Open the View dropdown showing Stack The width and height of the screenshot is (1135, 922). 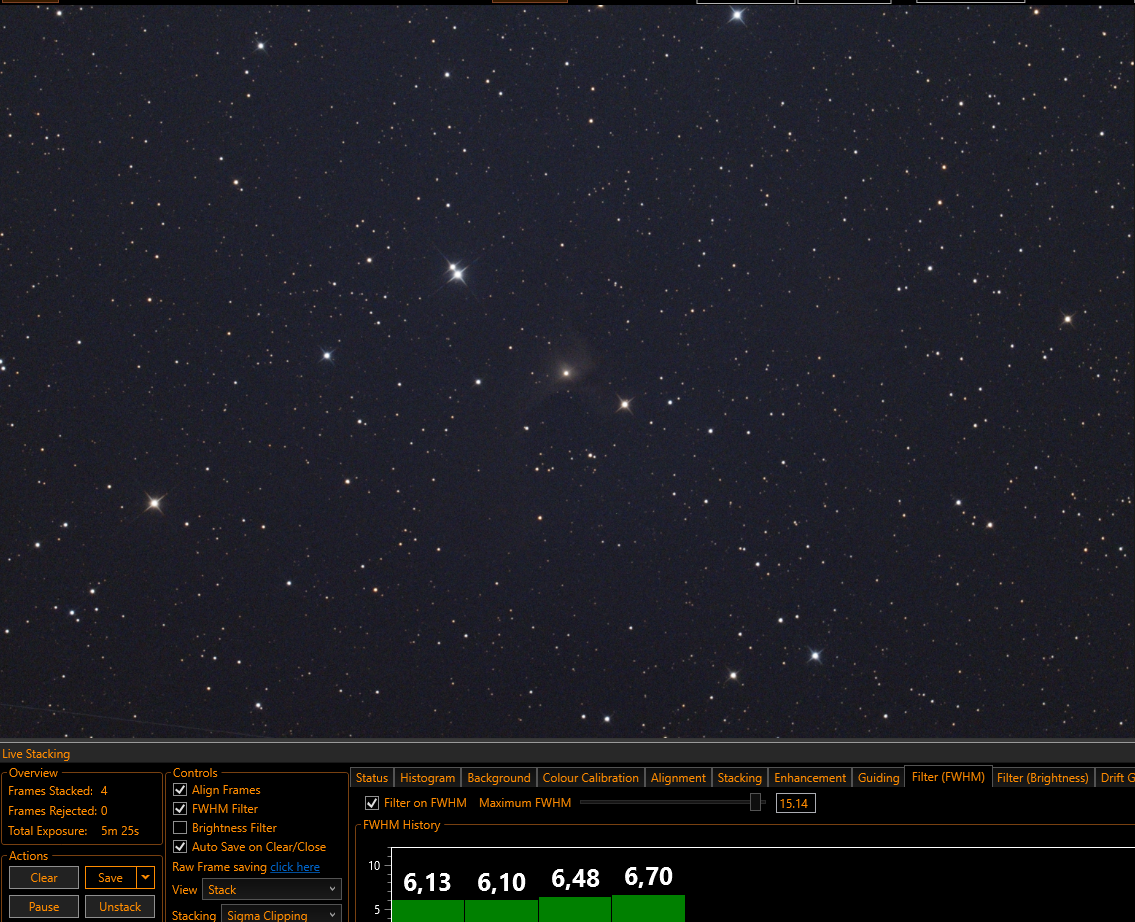tap(271, 889)
